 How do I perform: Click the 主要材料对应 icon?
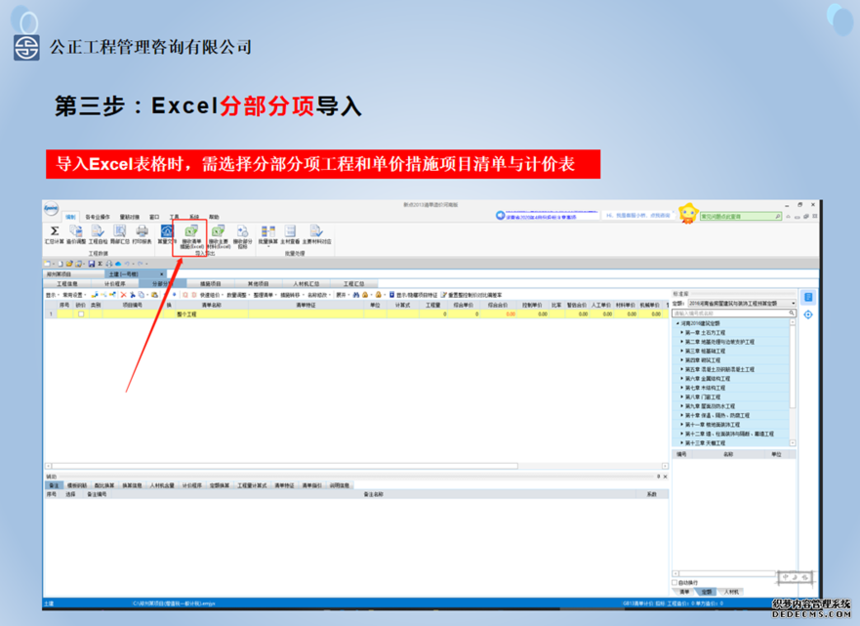pos(316,231)
